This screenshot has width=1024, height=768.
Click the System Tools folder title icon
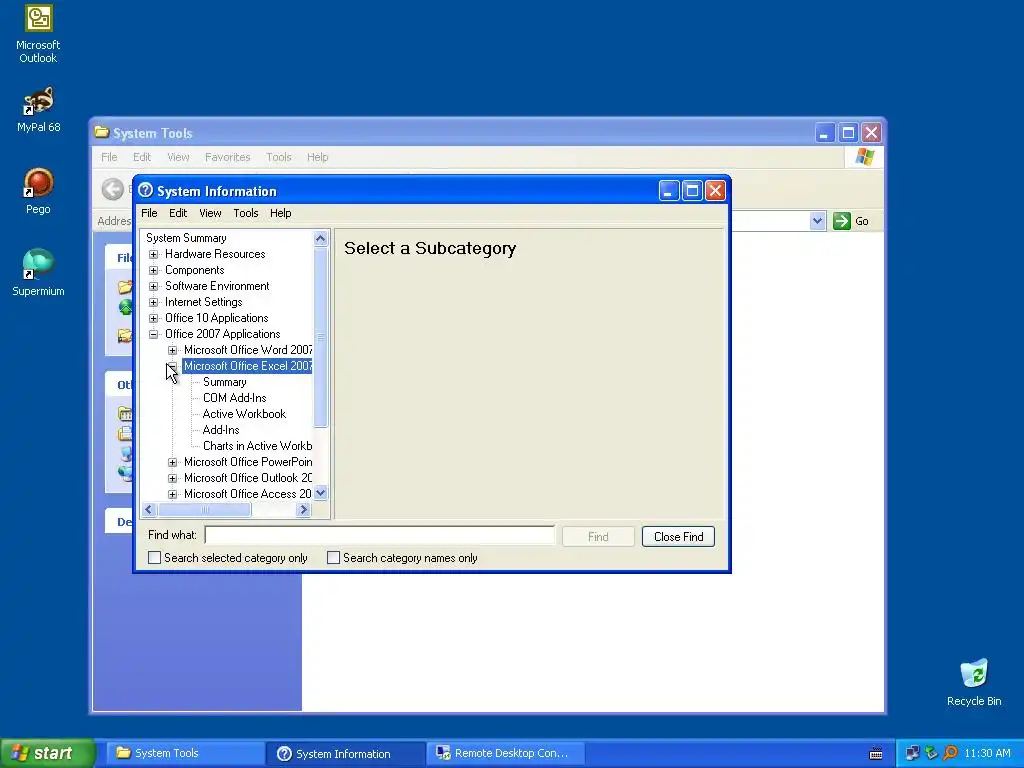tap(101, 132)
